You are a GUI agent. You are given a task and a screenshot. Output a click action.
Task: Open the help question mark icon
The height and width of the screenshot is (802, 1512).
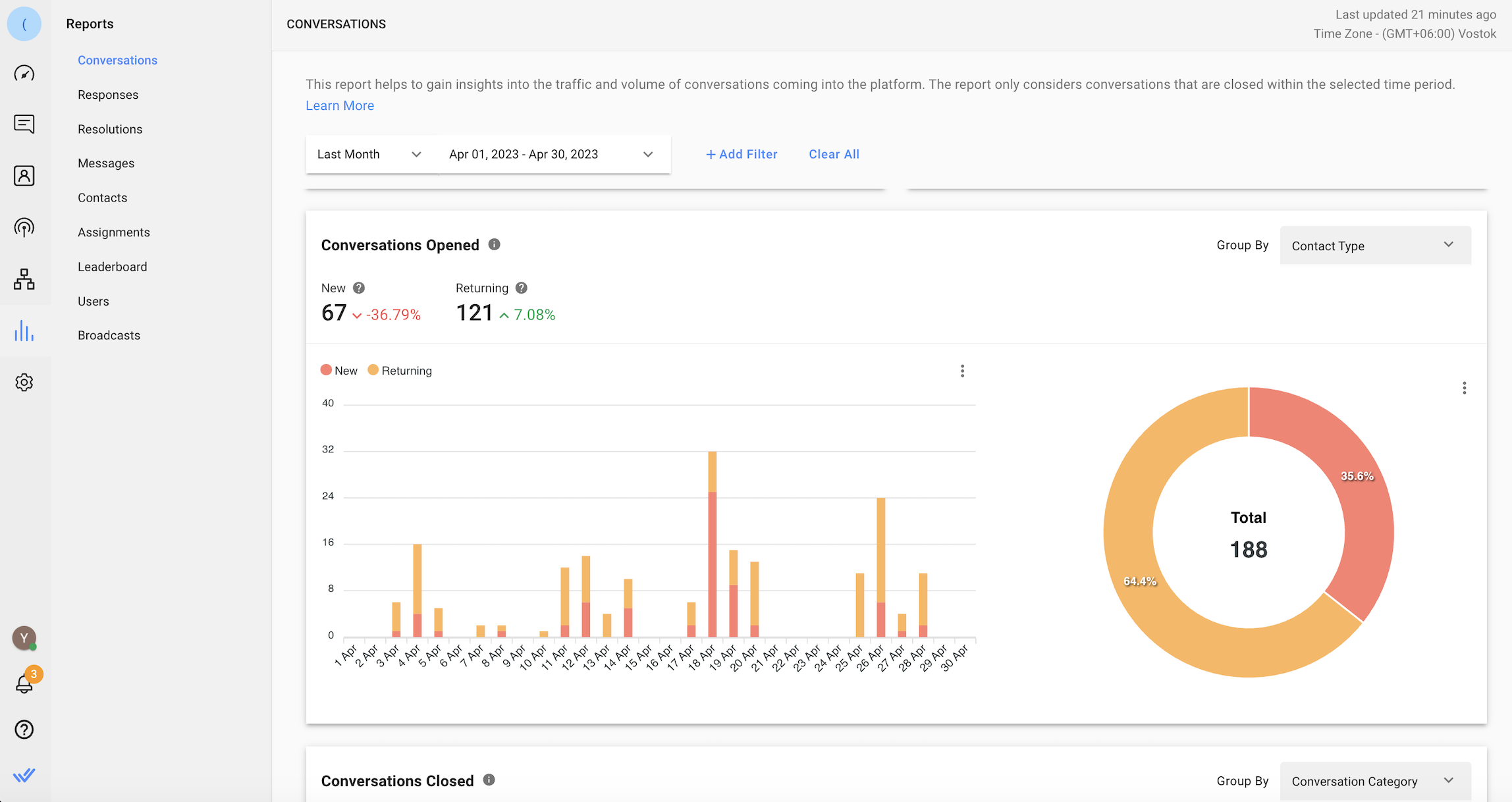click(24, 730)
